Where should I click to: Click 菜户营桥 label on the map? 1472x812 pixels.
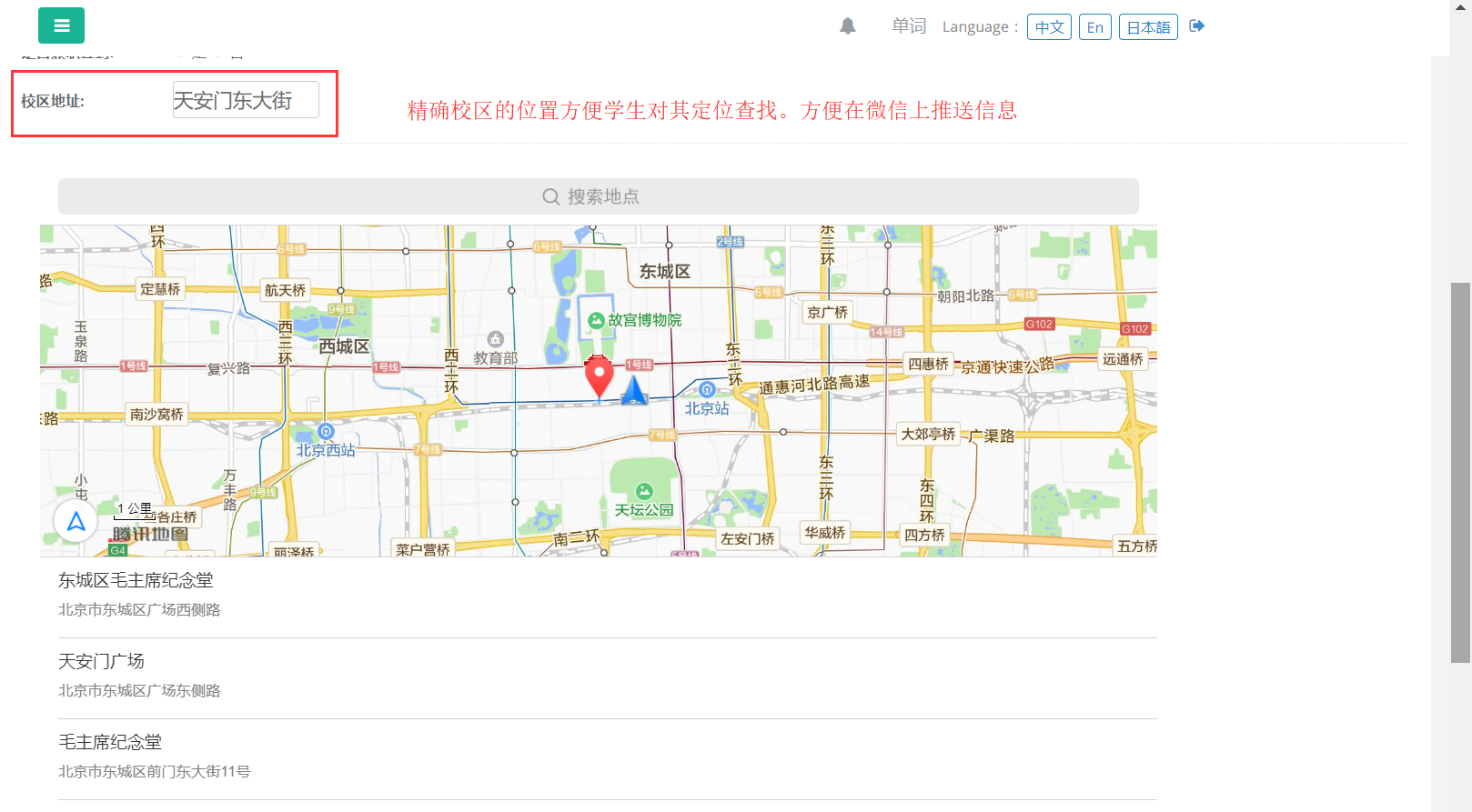423,549
